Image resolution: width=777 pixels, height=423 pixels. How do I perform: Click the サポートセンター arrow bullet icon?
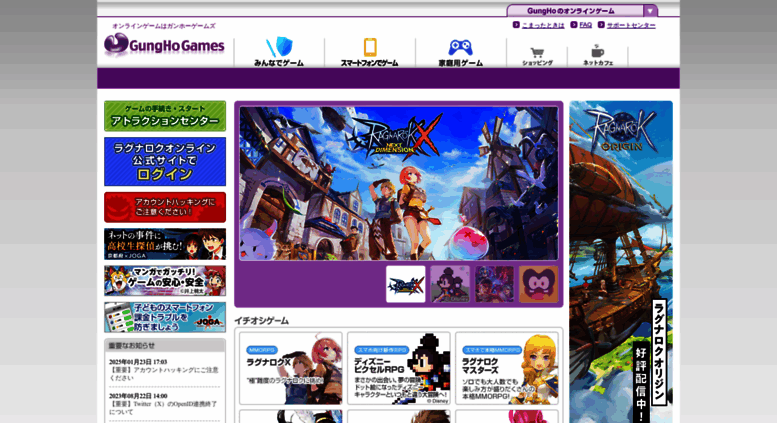[601, 25]
